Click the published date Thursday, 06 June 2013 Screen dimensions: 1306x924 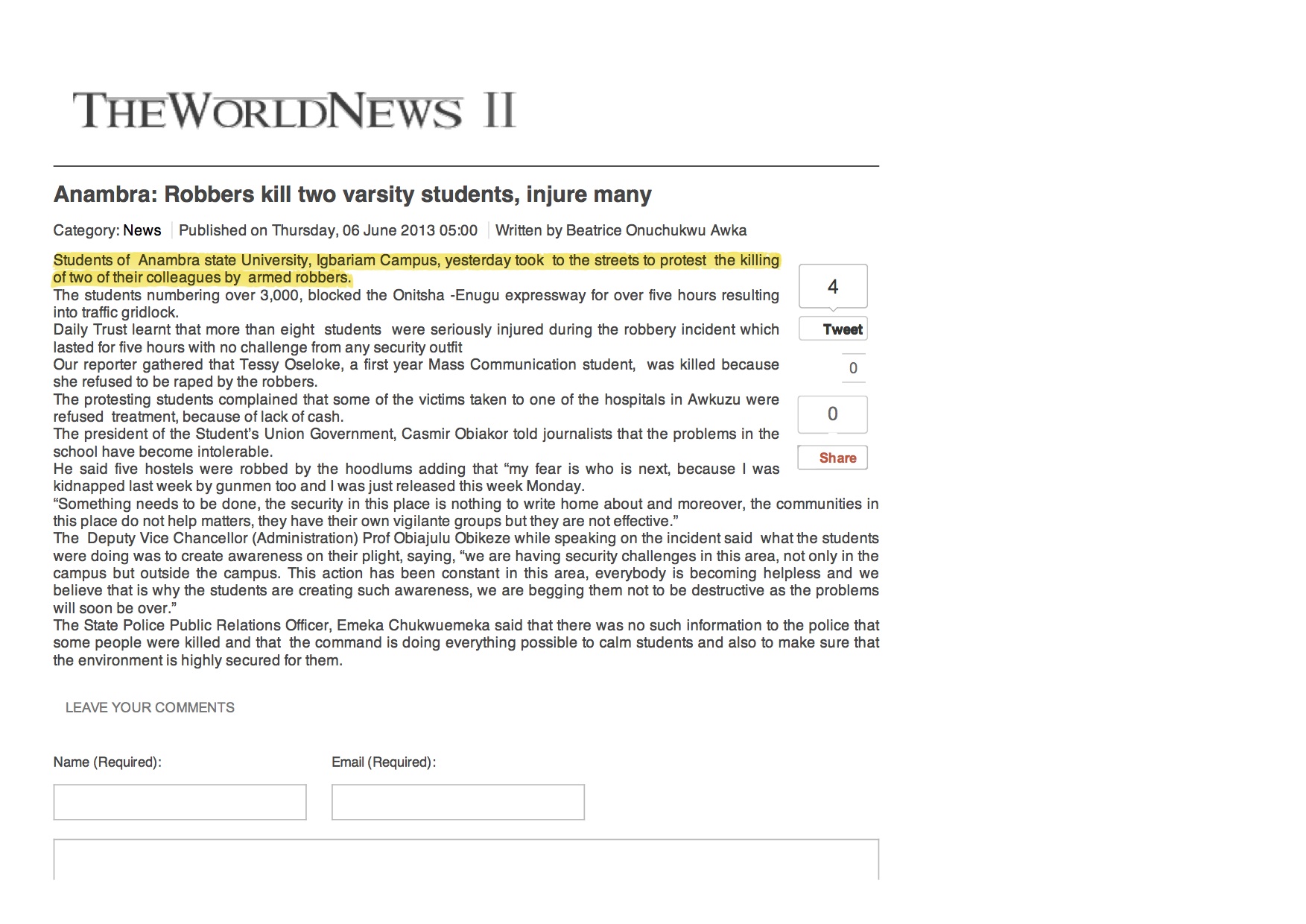[x=374, y=230]
